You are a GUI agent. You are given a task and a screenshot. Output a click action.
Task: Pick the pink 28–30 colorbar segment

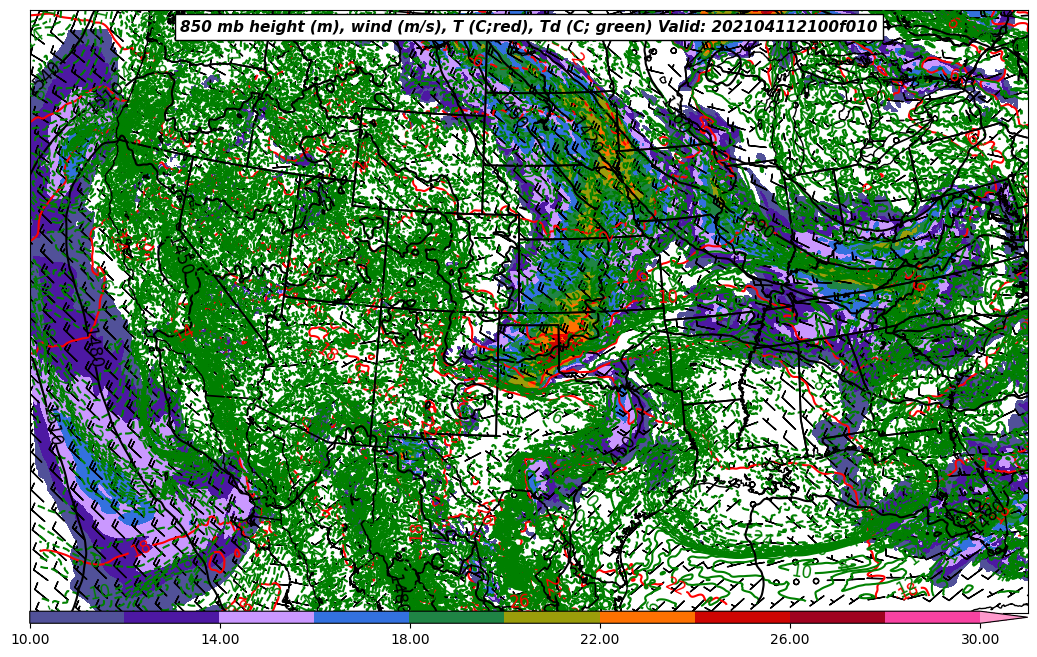(932, 618)
